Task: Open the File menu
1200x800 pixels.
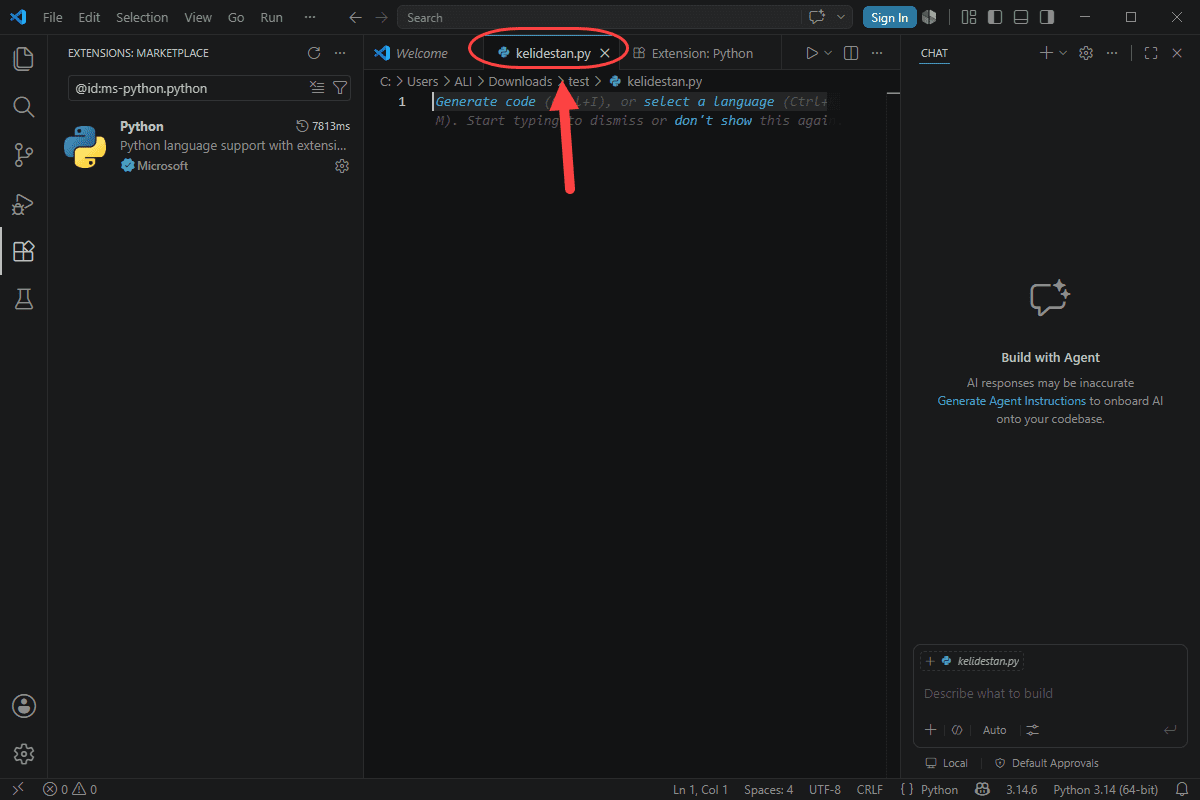Action: pos(53,17)
